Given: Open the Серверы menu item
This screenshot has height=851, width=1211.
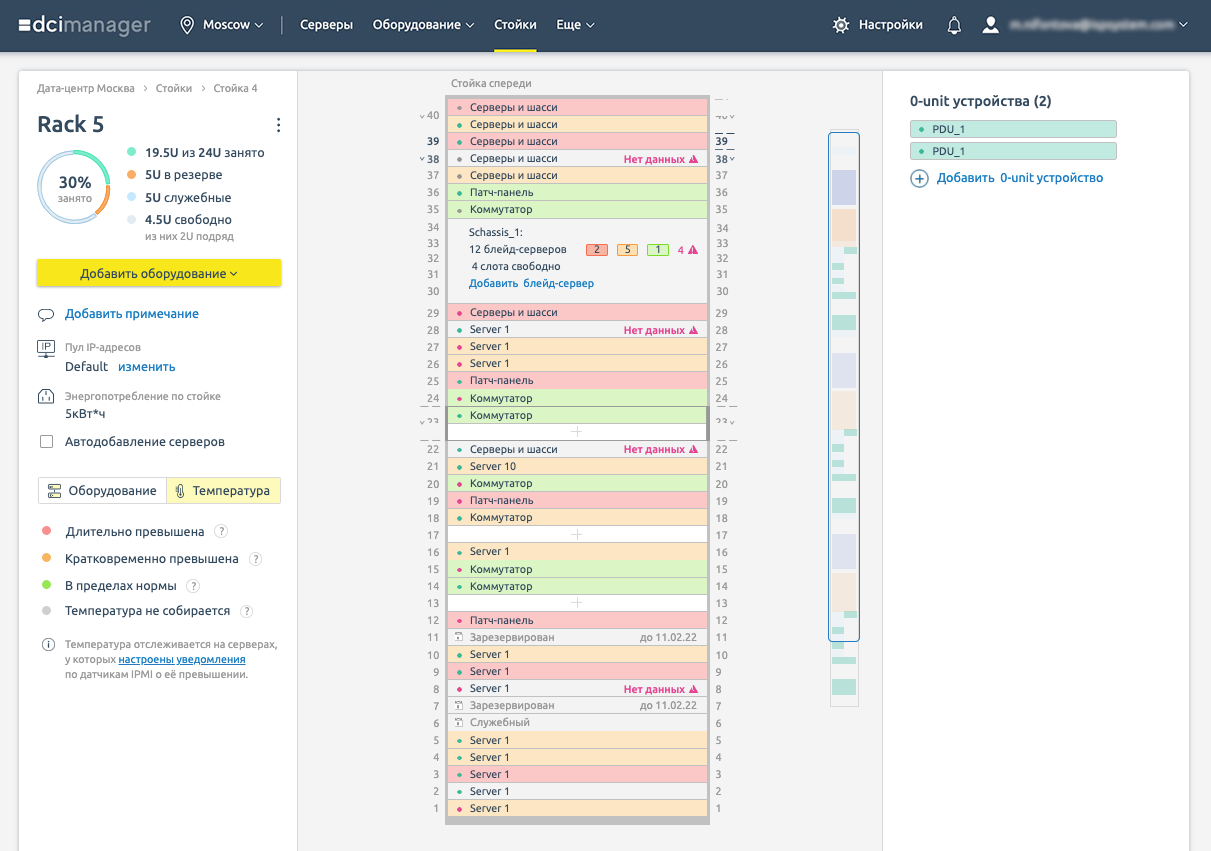Looking at the screenshot, I should tap(326, 25).
